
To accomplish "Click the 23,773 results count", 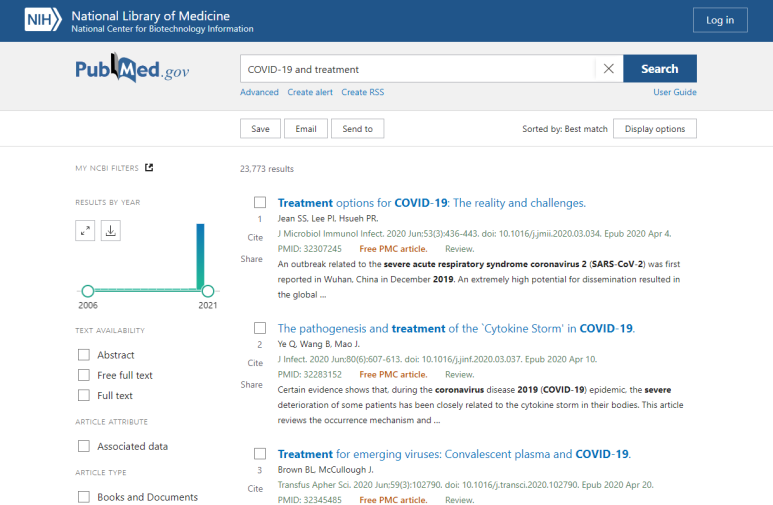I will [x=267, y=169].
